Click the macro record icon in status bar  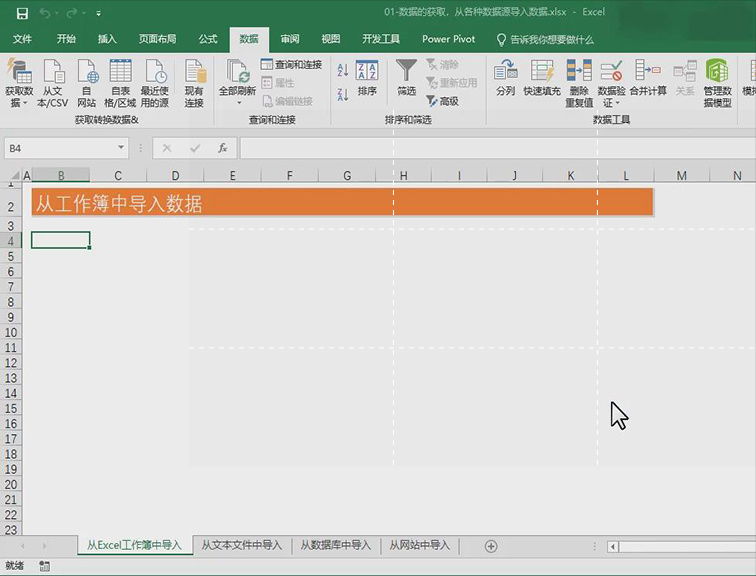45,565
